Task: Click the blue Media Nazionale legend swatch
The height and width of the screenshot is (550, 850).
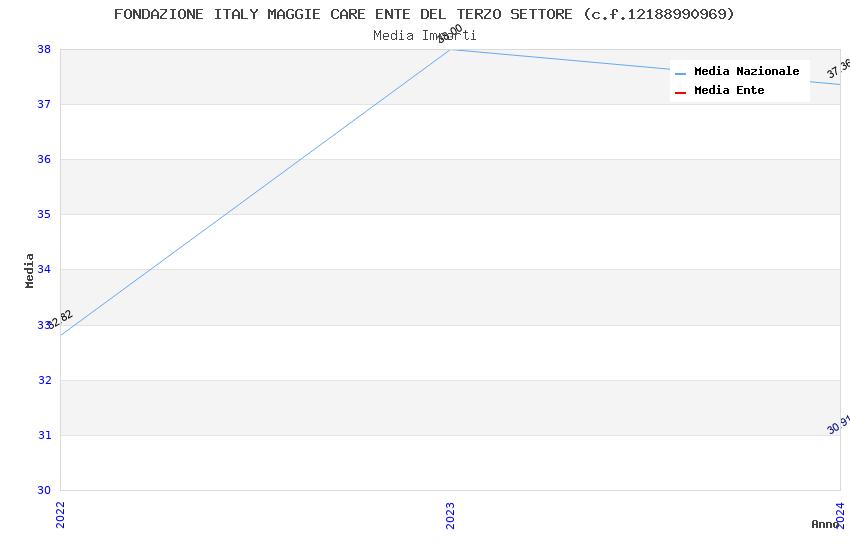Action: click(x=680, y=73)
